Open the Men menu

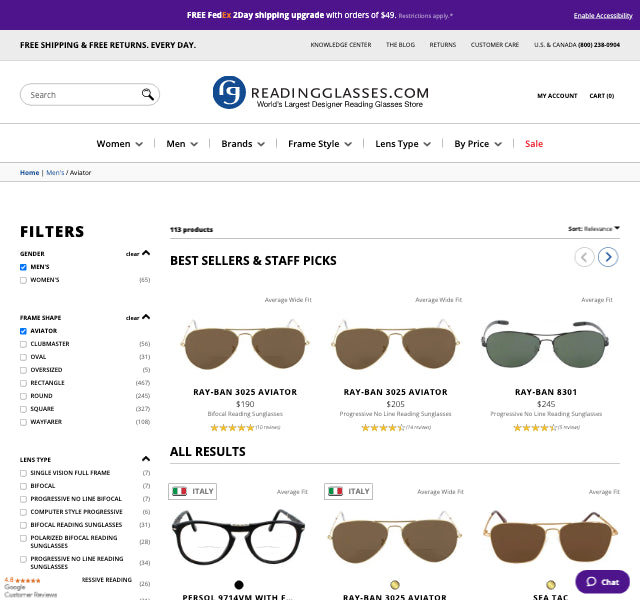182,144
